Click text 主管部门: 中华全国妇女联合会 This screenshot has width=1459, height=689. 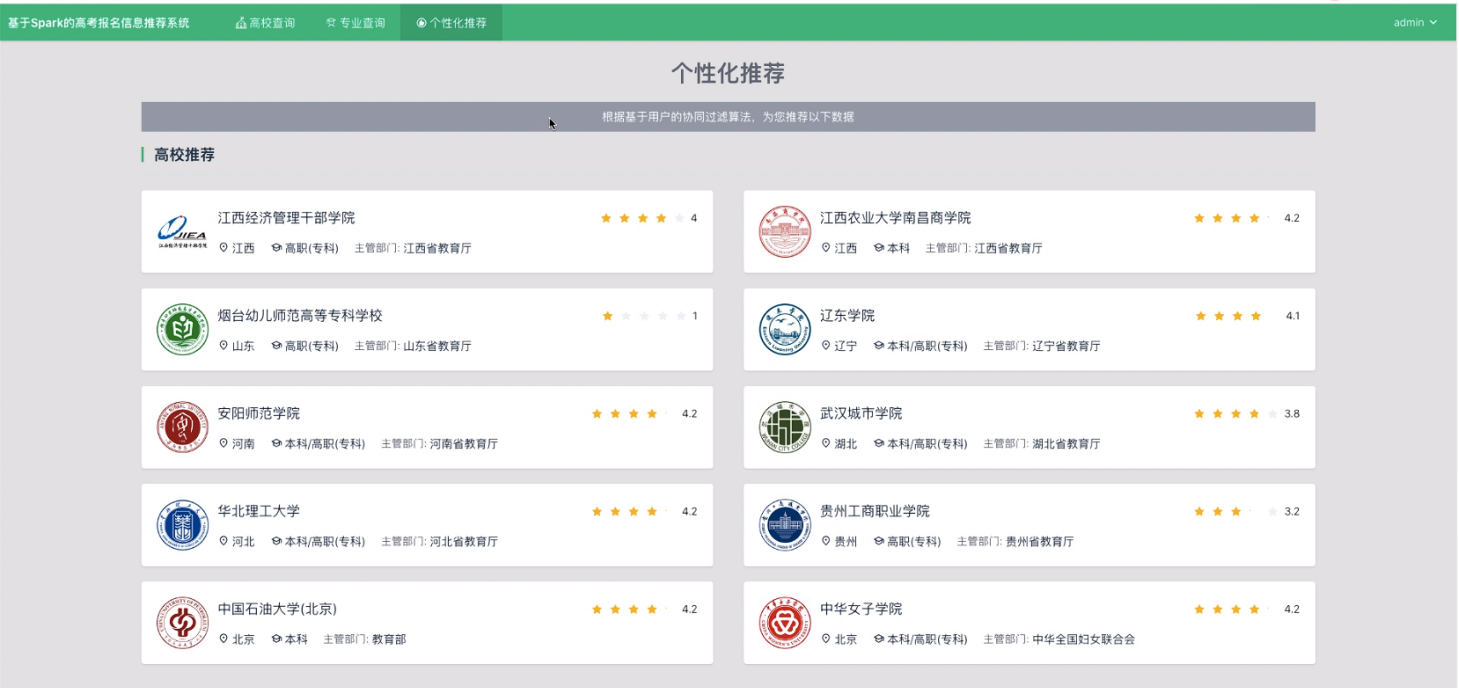tap(1059, 640)
